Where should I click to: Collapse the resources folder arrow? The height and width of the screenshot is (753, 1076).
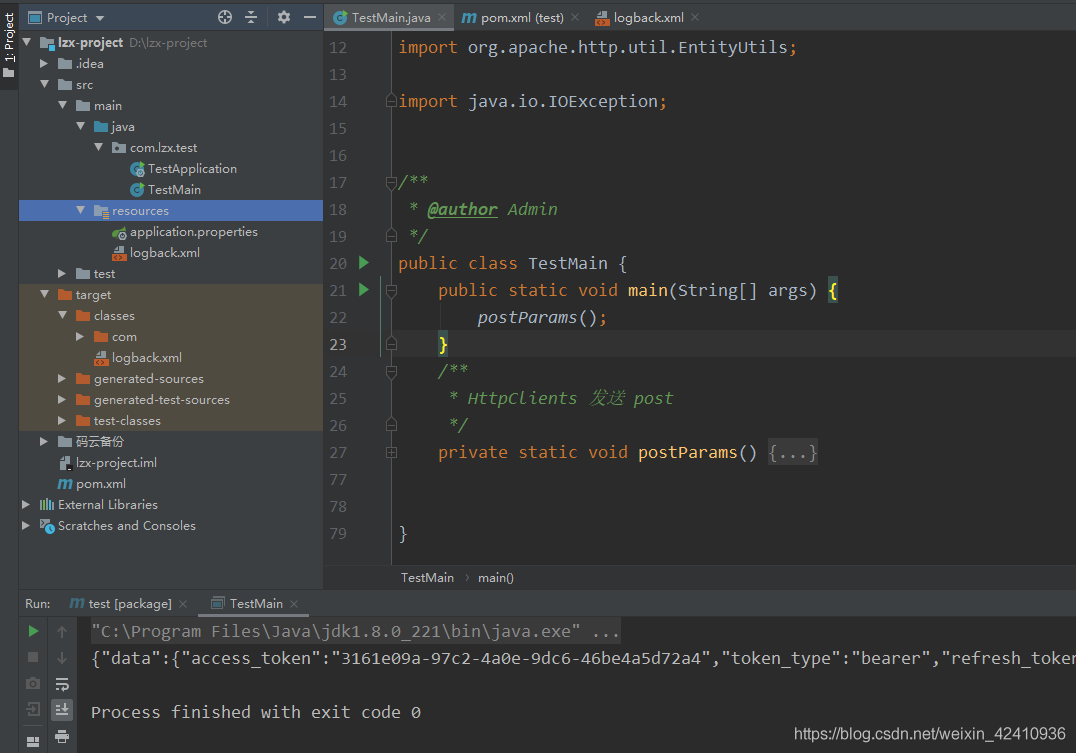(80, 210)
